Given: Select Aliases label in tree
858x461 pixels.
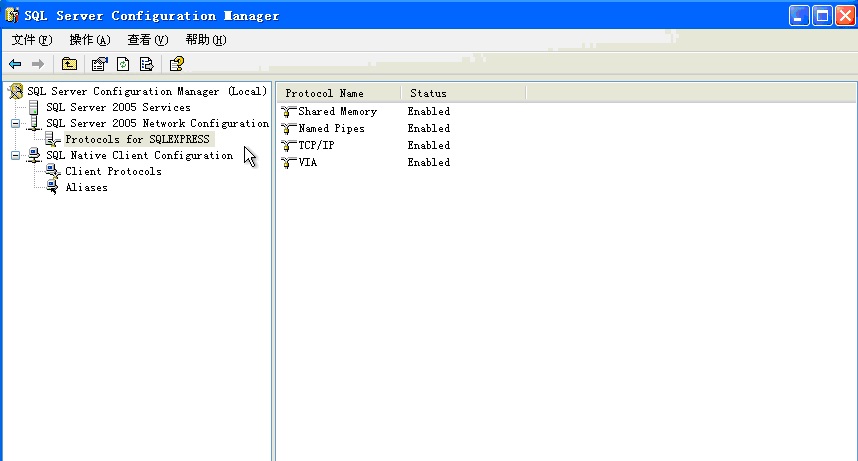Looking at the screenshot, I should pyautogui.click(x=86, y=187).
